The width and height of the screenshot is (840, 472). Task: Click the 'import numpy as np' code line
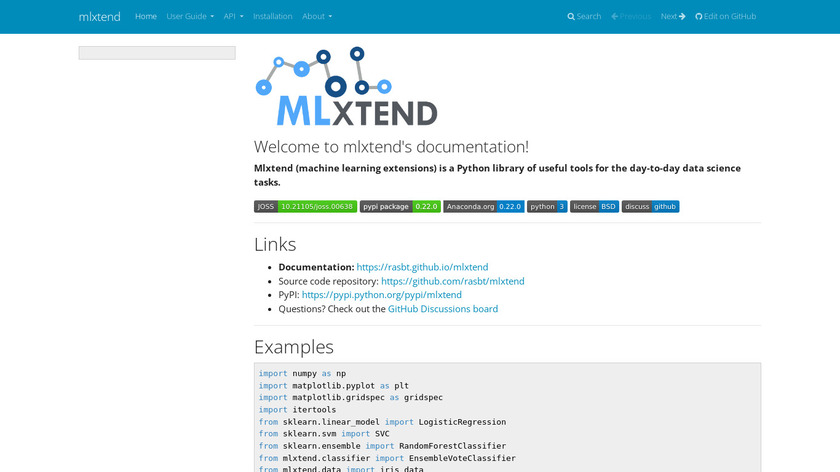point(302,373)
